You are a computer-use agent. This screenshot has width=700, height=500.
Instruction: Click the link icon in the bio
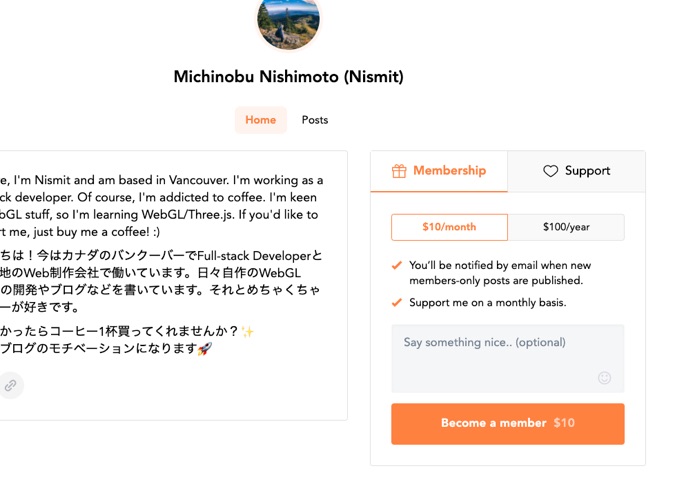[x=10, y=385]
